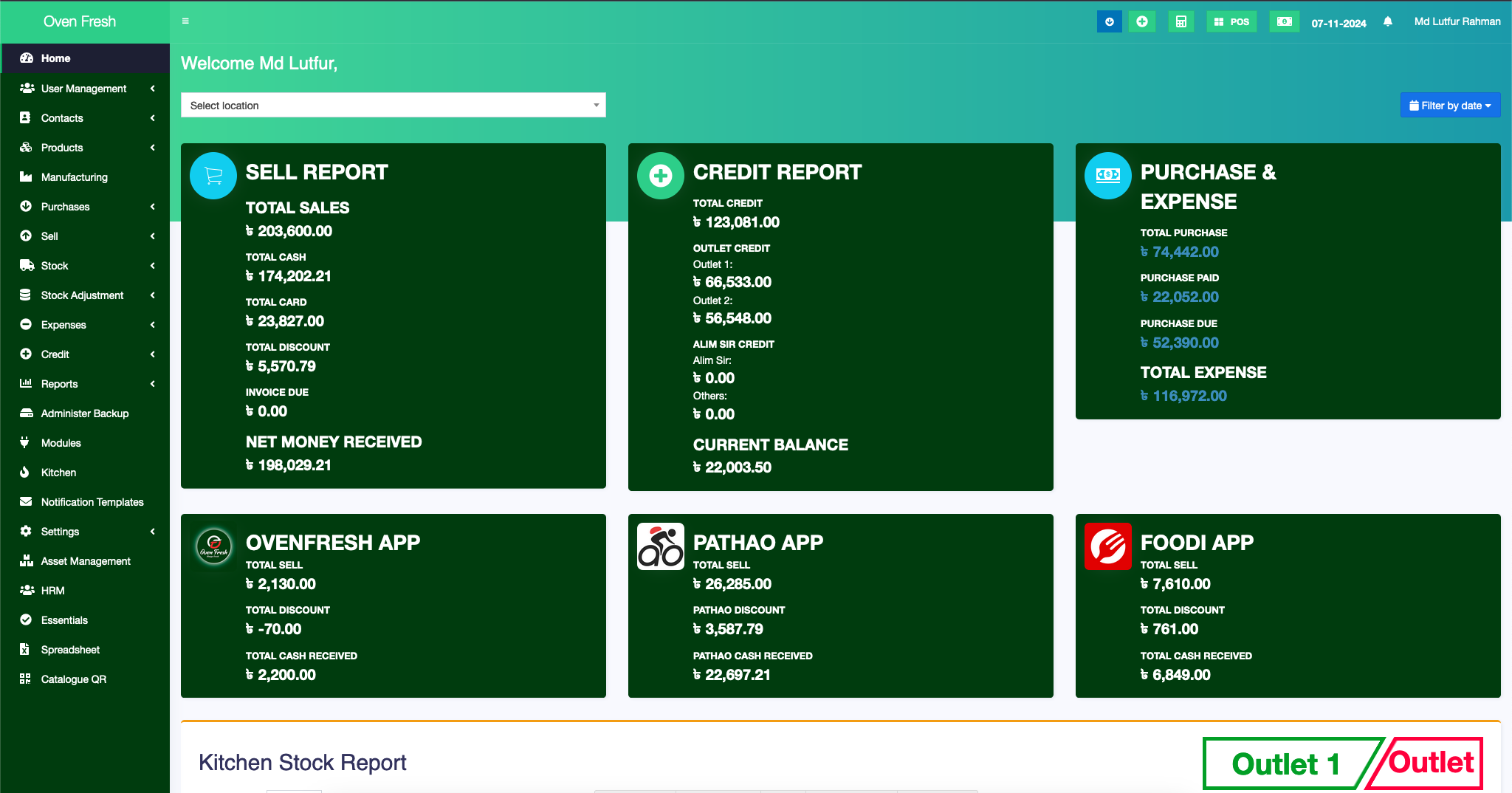This screenshot has width=1512, height=793.
Task: Expand the Stock Adjustment submenu chevron
Action: click(x=153, y=295)
